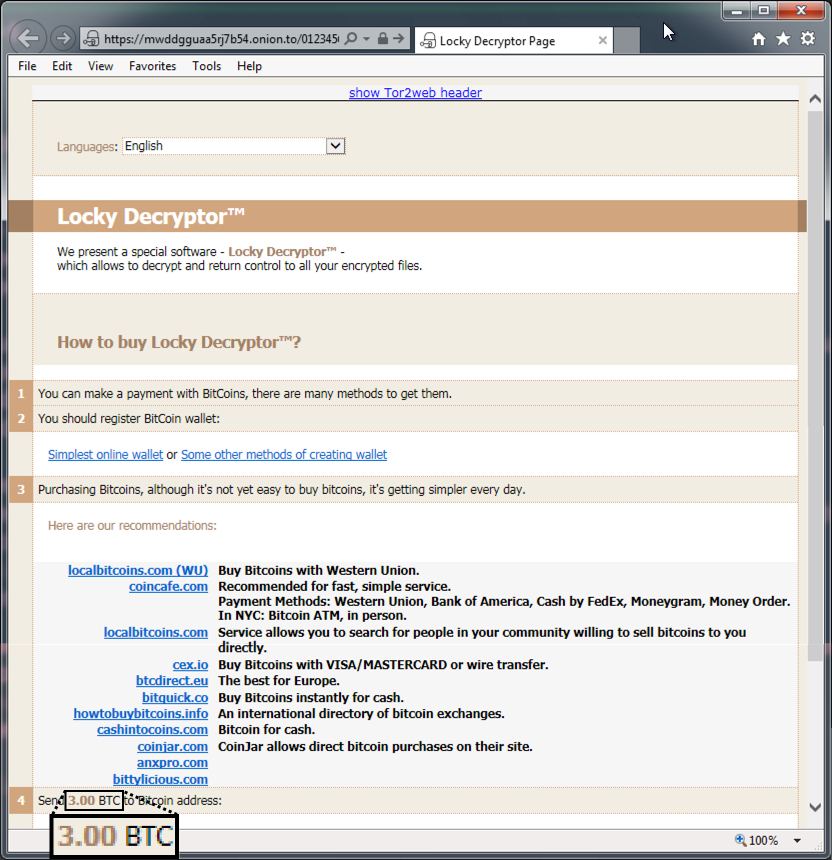Click the browser Back arrow button
This screenshot has width=832, height=860.
28,38
